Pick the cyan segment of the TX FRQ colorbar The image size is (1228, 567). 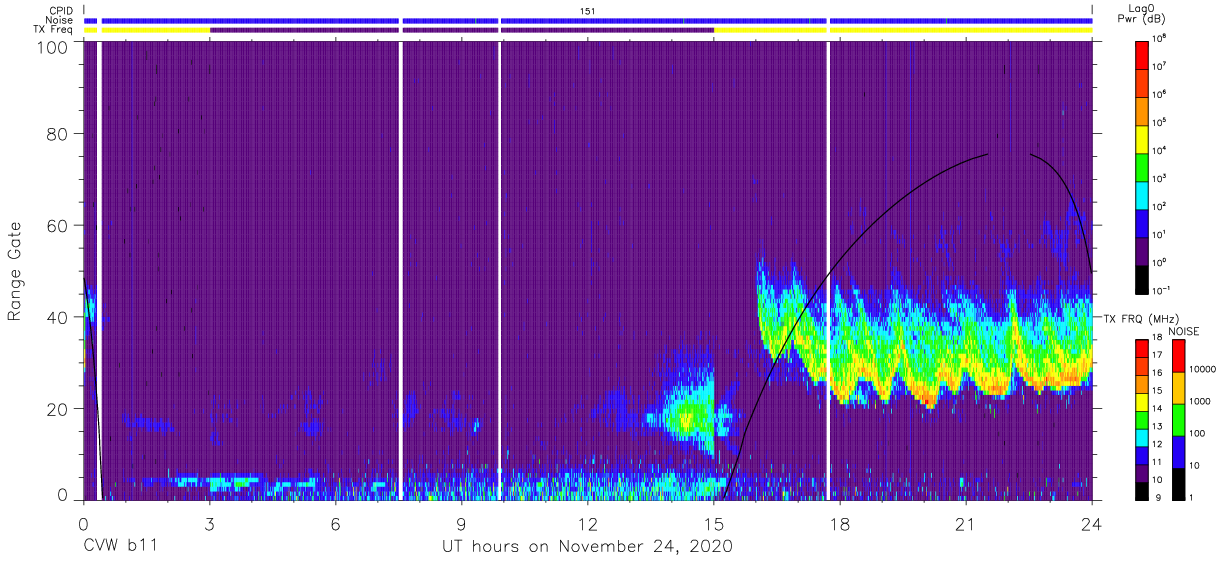click(x=1141, y=436)
